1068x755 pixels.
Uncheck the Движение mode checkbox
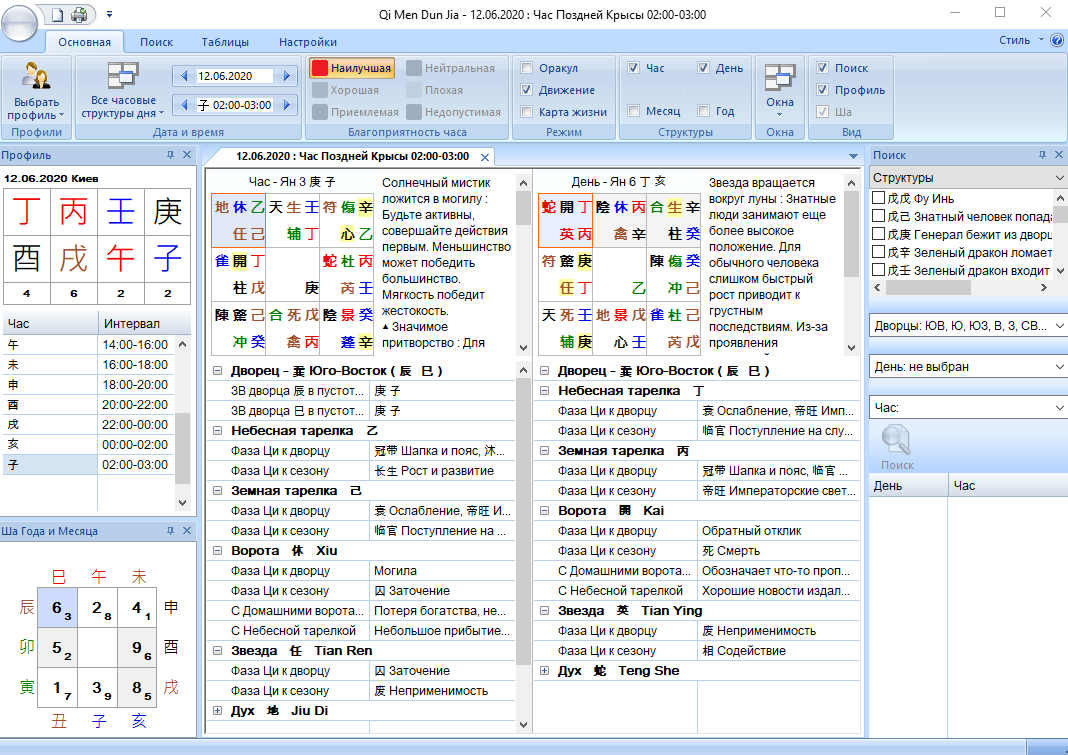point(527,89)
